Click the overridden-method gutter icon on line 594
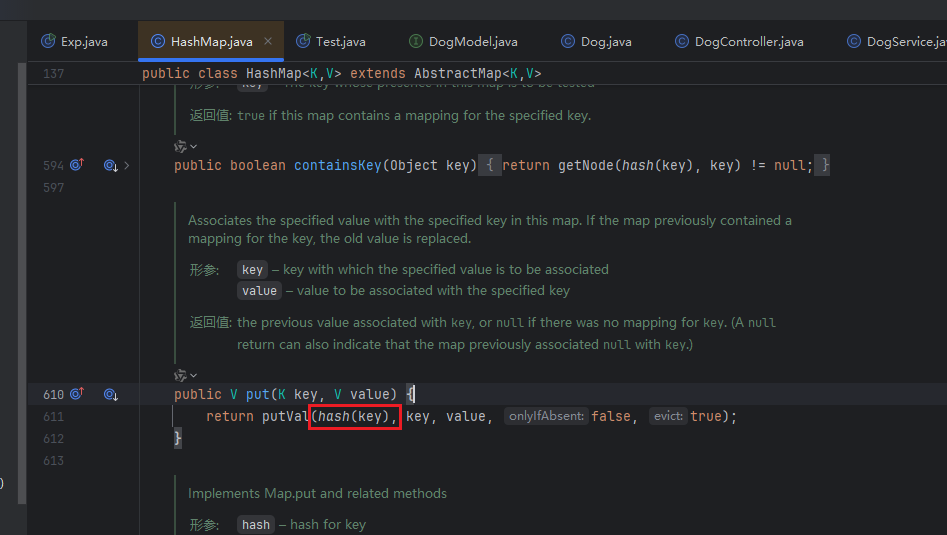This screenshot has width=947, height=535. (111, 165)
